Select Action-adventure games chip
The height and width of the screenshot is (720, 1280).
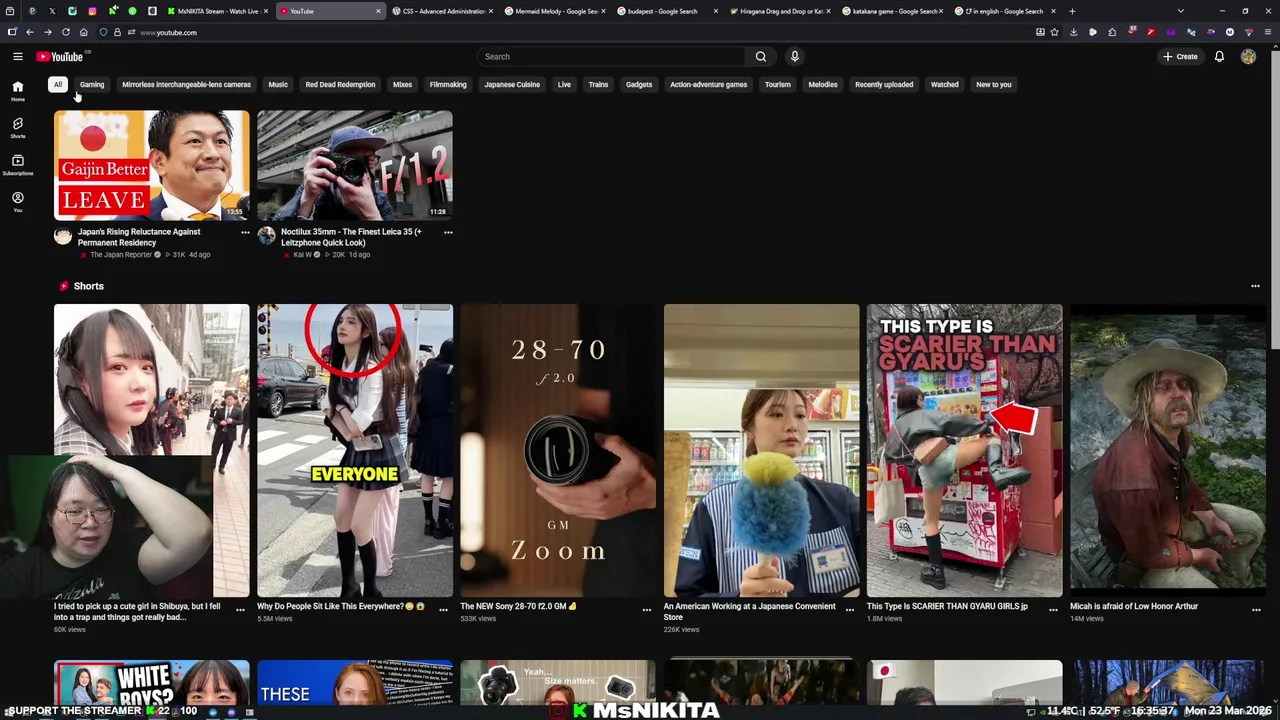click(x=708, y=84)
